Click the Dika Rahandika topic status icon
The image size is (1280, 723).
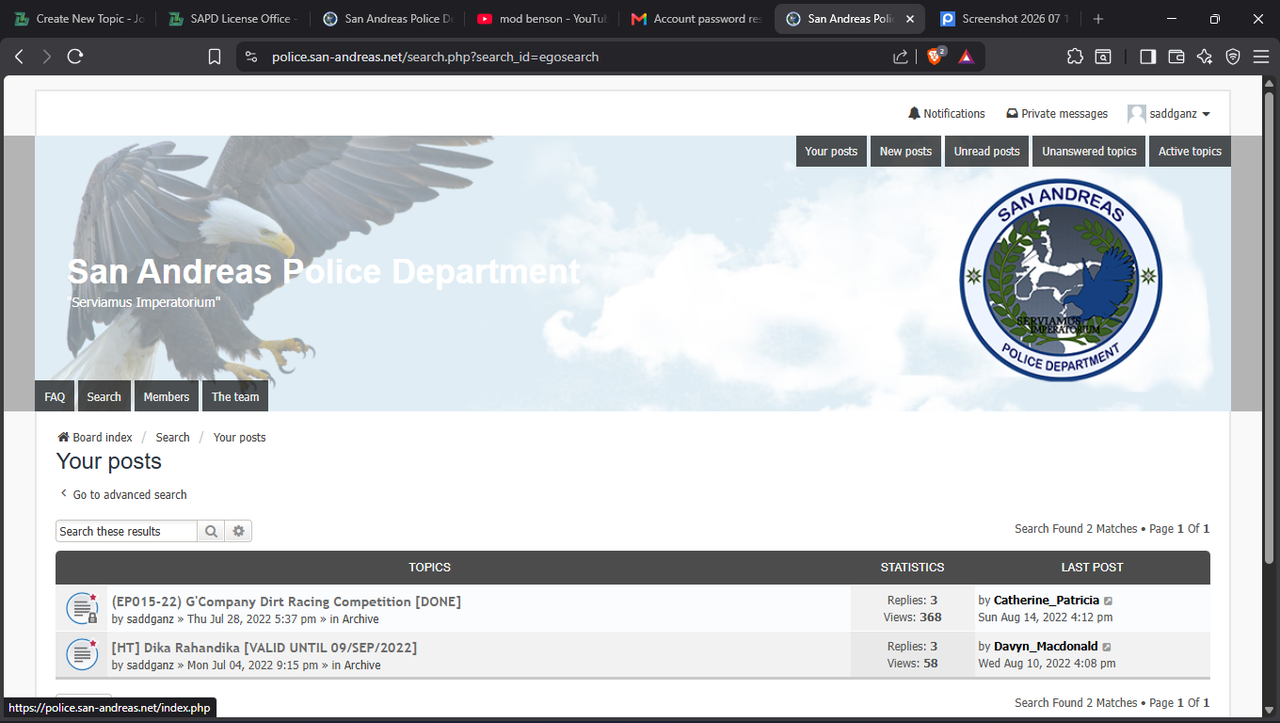click(82, 654)
